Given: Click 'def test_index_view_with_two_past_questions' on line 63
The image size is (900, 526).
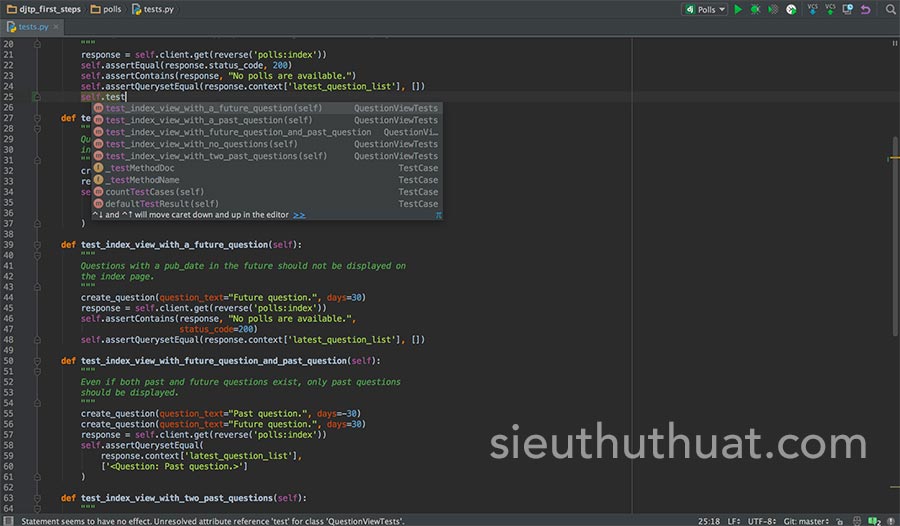Looking at the screenshot, I should pos(183,498).
